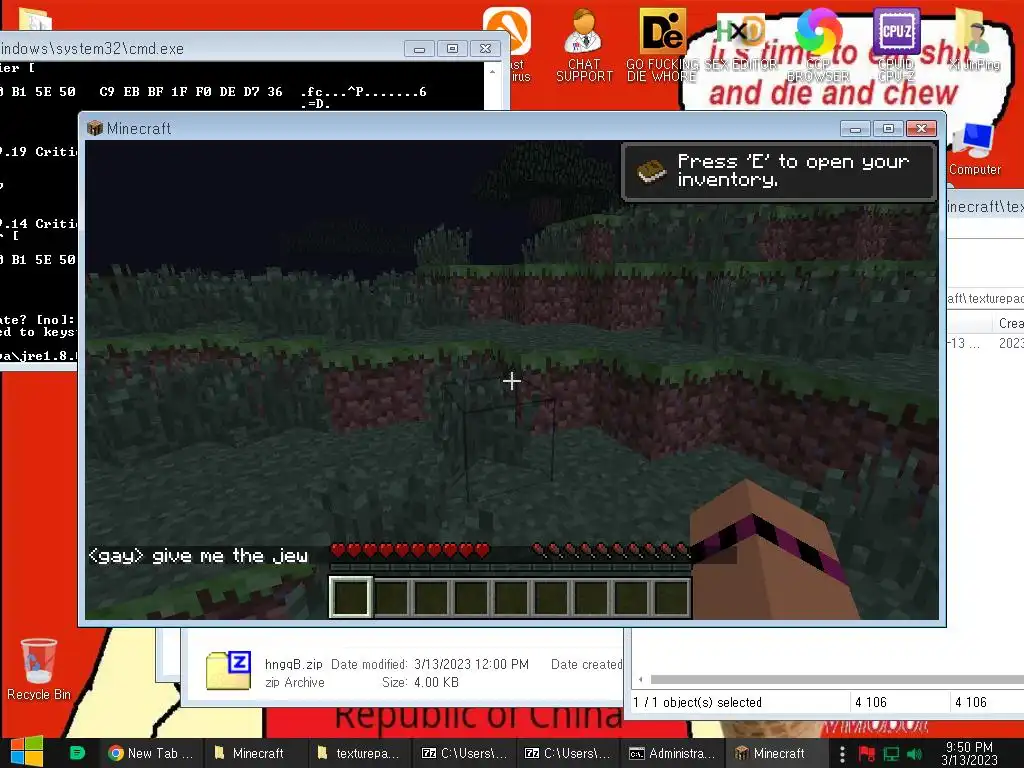1024x768 pixels.
Task: Open the Computer desktop icon
Action: 974,149
